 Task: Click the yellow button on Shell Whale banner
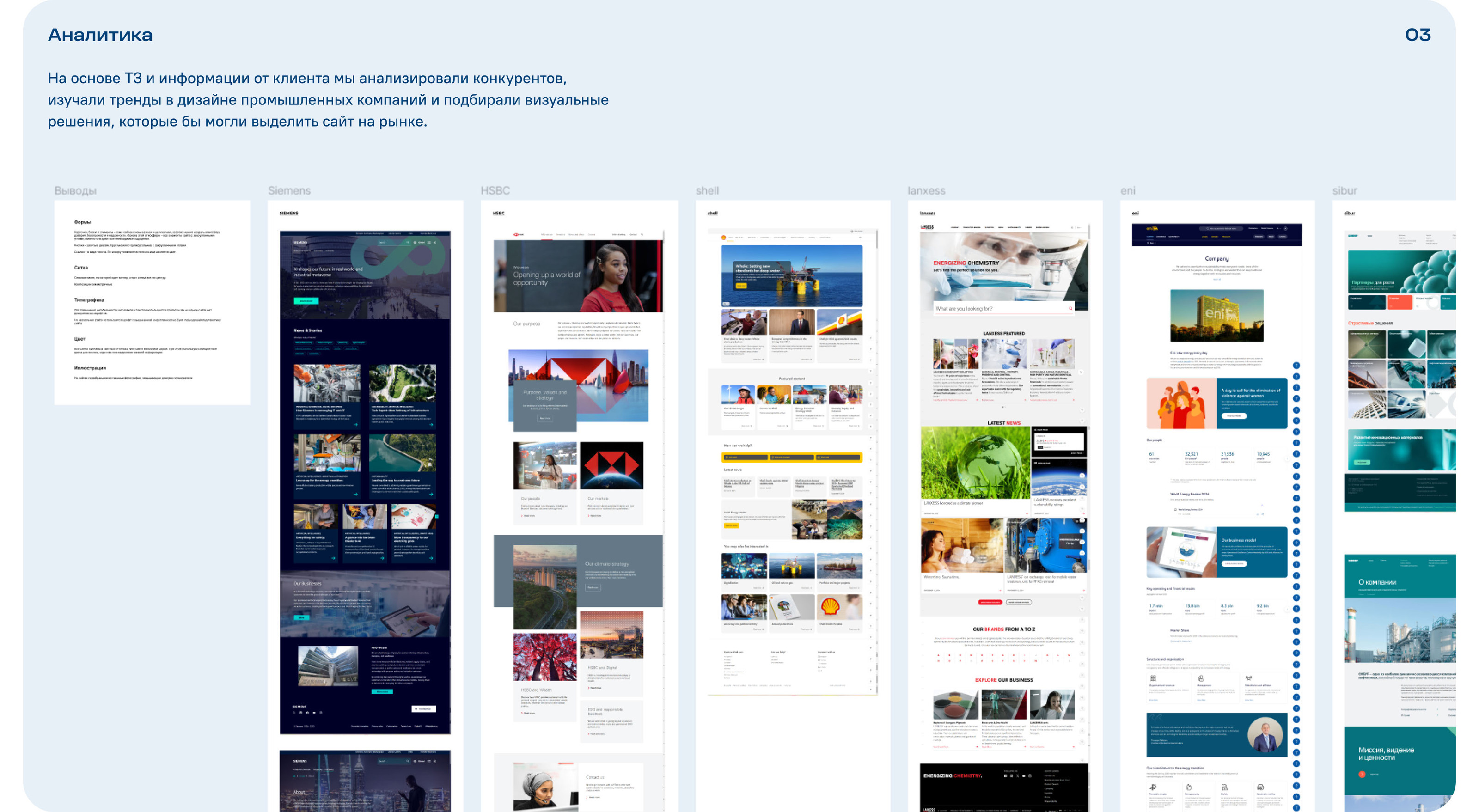click(741, 286)
